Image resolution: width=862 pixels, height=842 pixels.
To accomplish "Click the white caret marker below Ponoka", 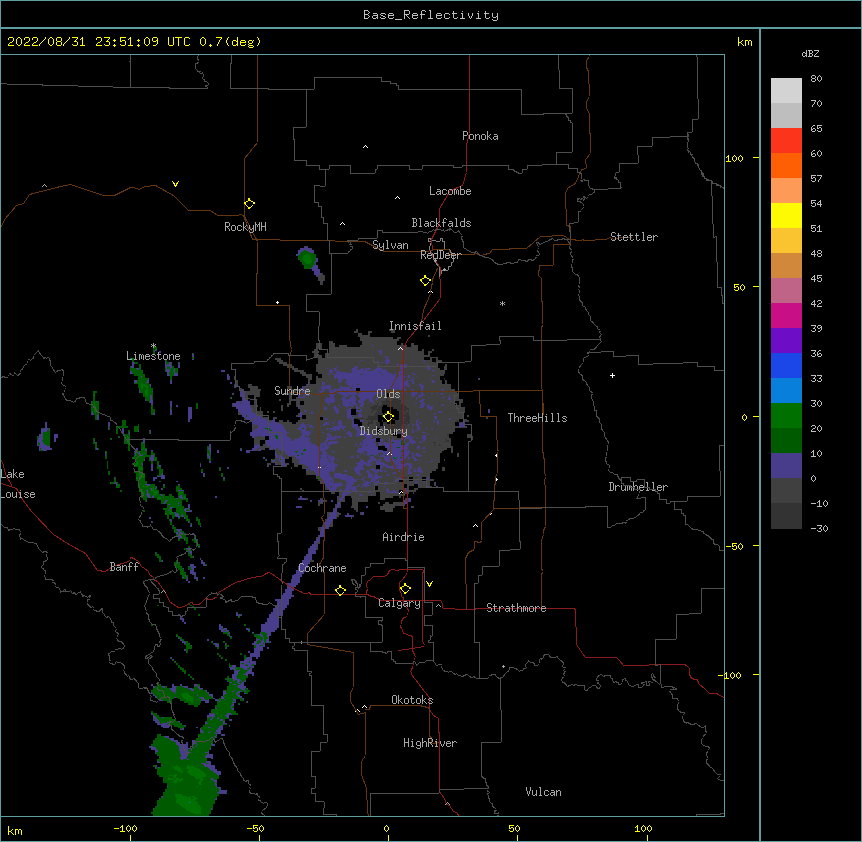I will point(365,147).
